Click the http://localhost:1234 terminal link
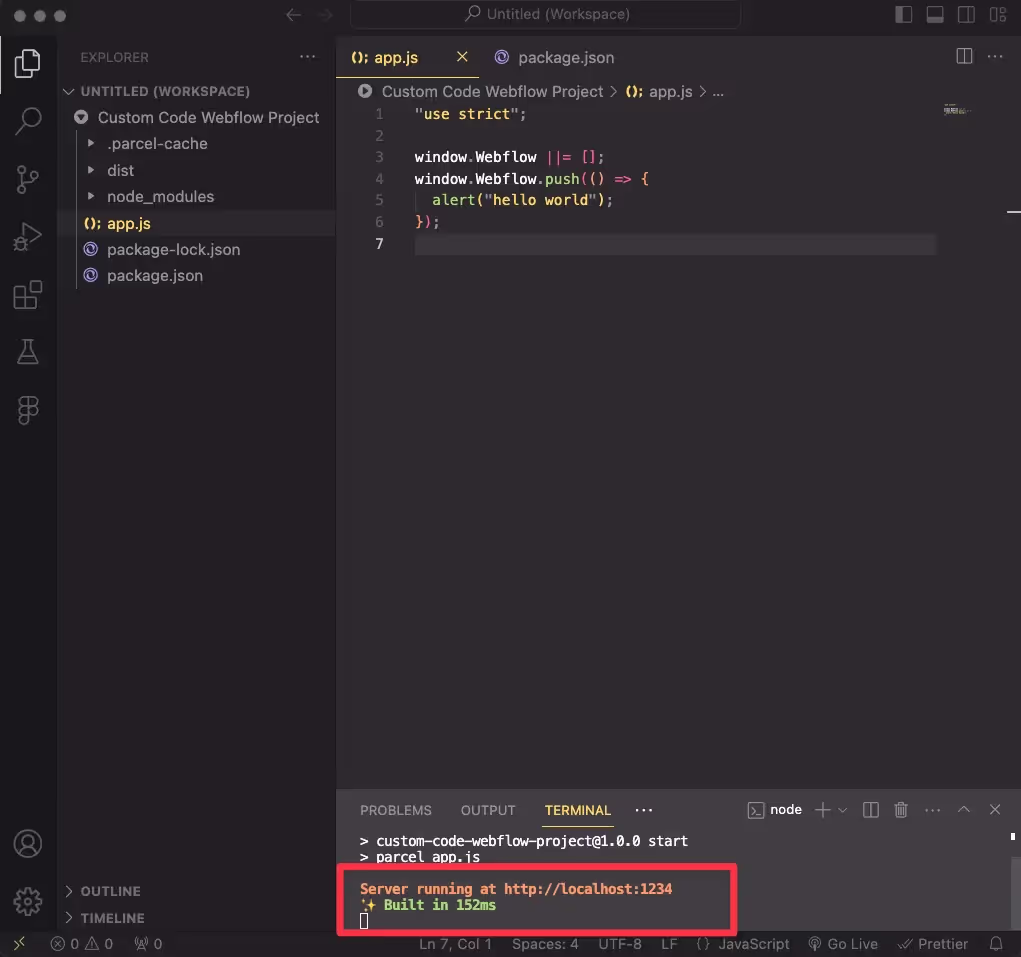The image size is (1021, 957). [588, 889]
